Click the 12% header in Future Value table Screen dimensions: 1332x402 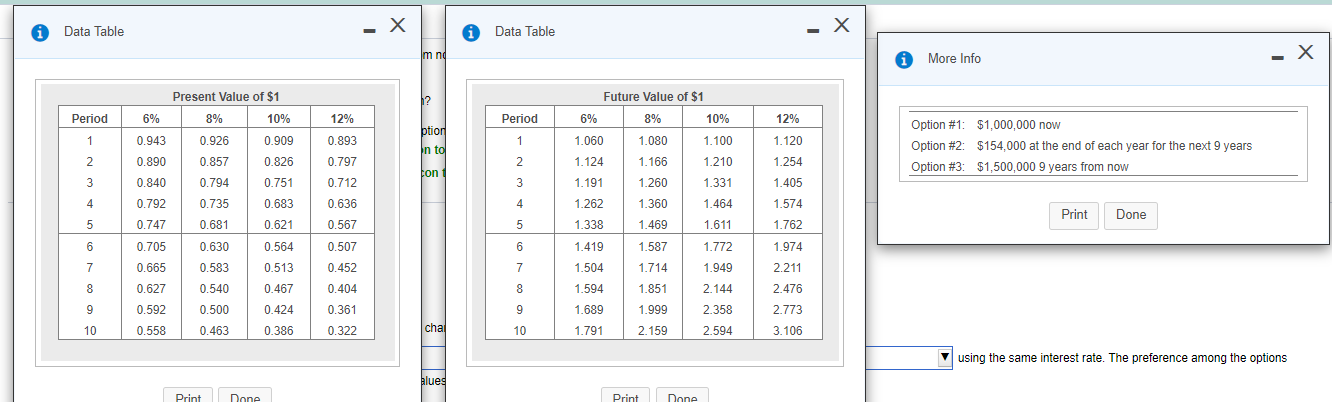(787, 119)
